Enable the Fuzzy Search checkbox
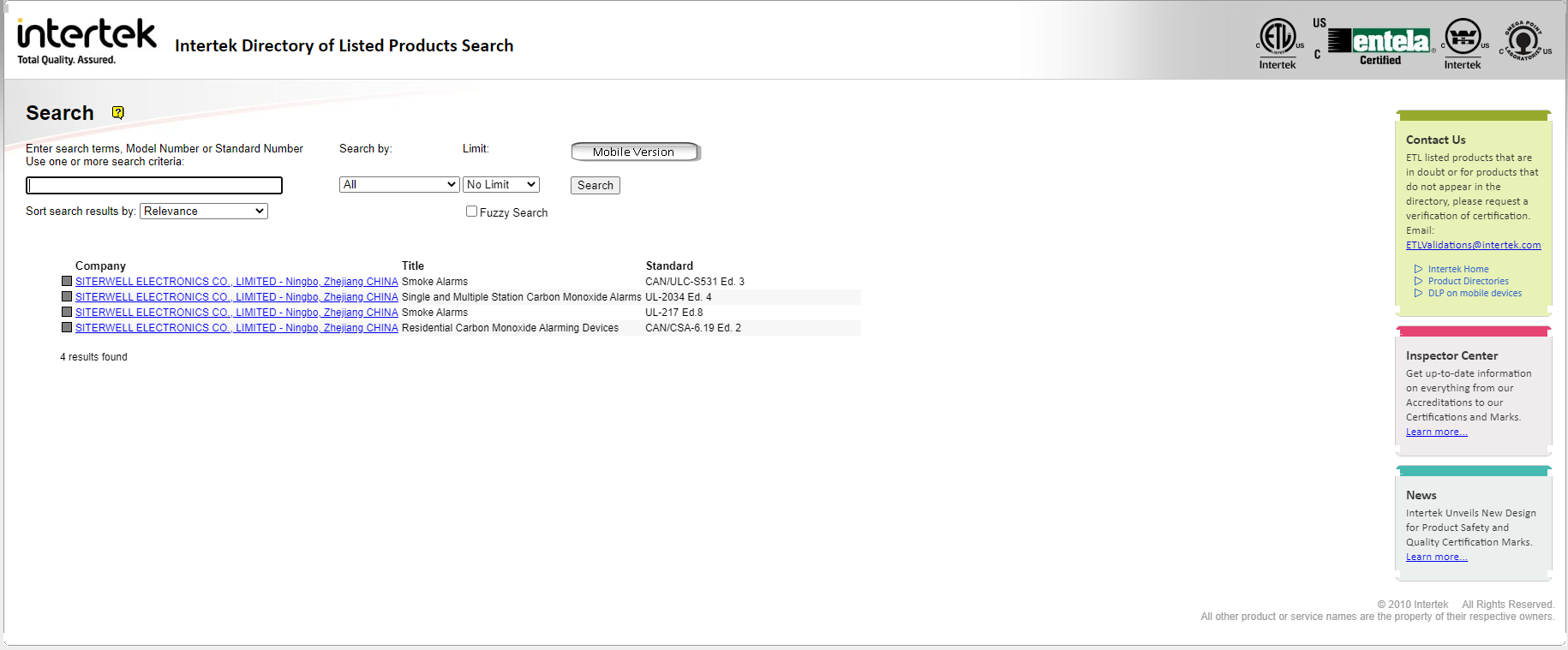The height and width of the screenshot is (650, 1568). pyautogui.click(x=471, y=211)
